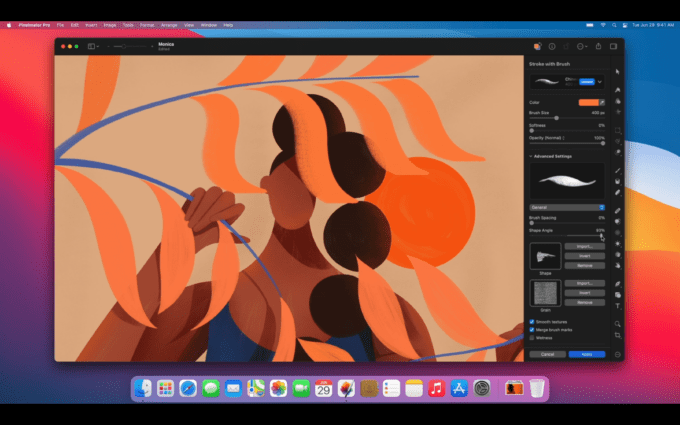Open the General brush category dropdown
Screen dimensions: 680x425
(x=567, y=207)
